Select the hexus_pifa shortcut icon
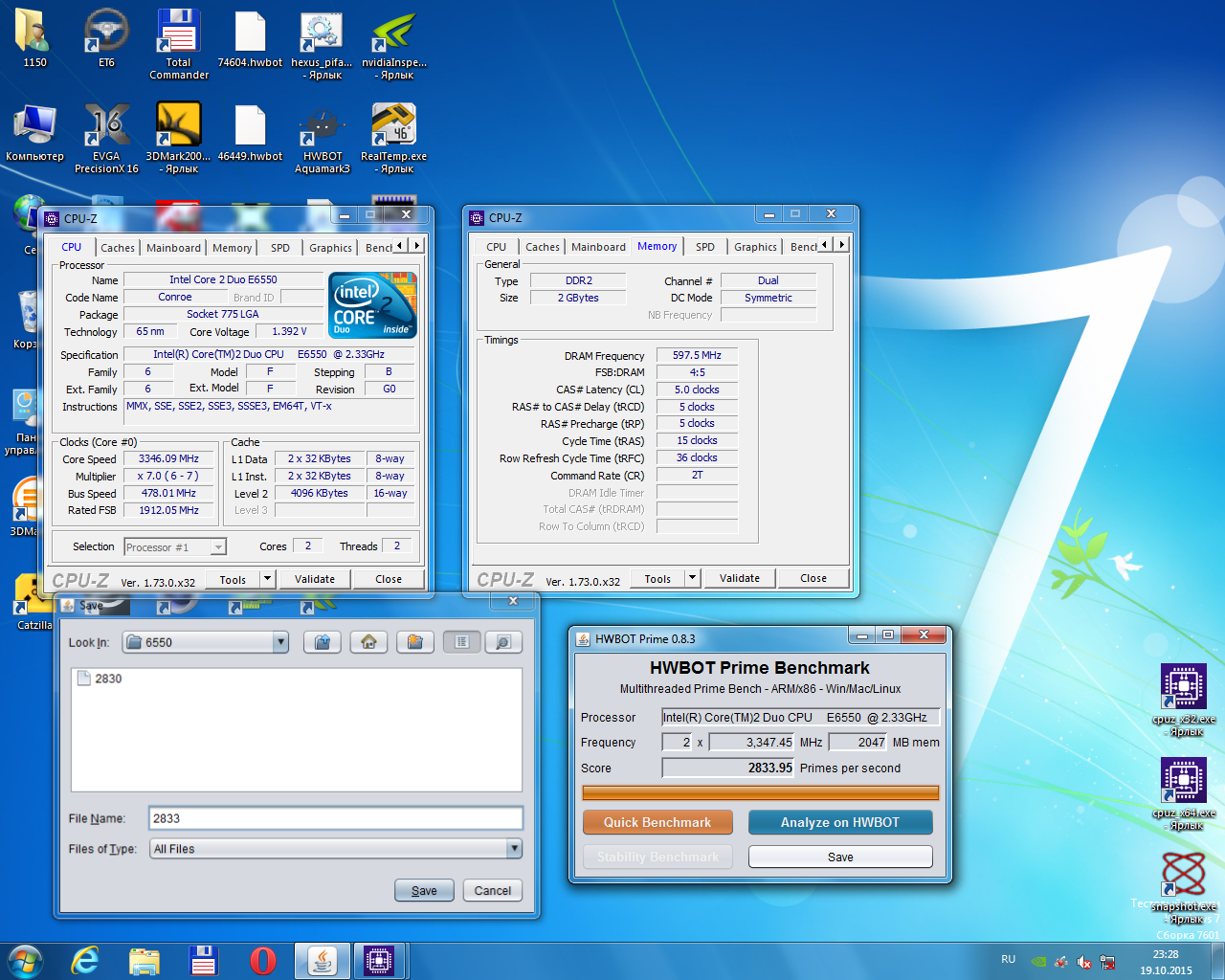1225x980 pixels. point(322,45)
